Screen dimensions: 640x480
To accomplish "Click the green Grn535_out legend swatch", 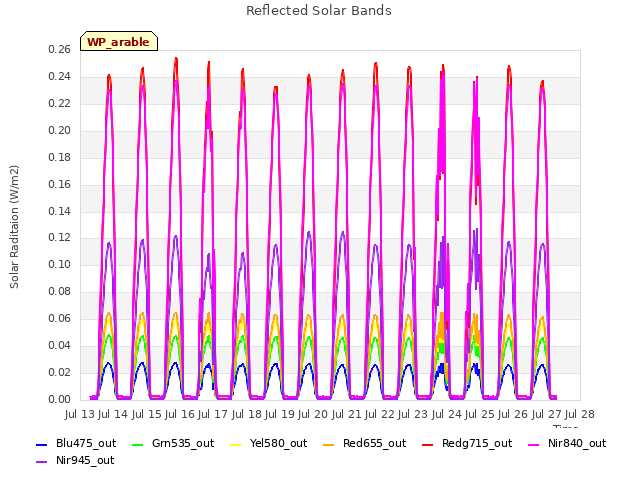I will pyautogui.click(x=138, y=445).
